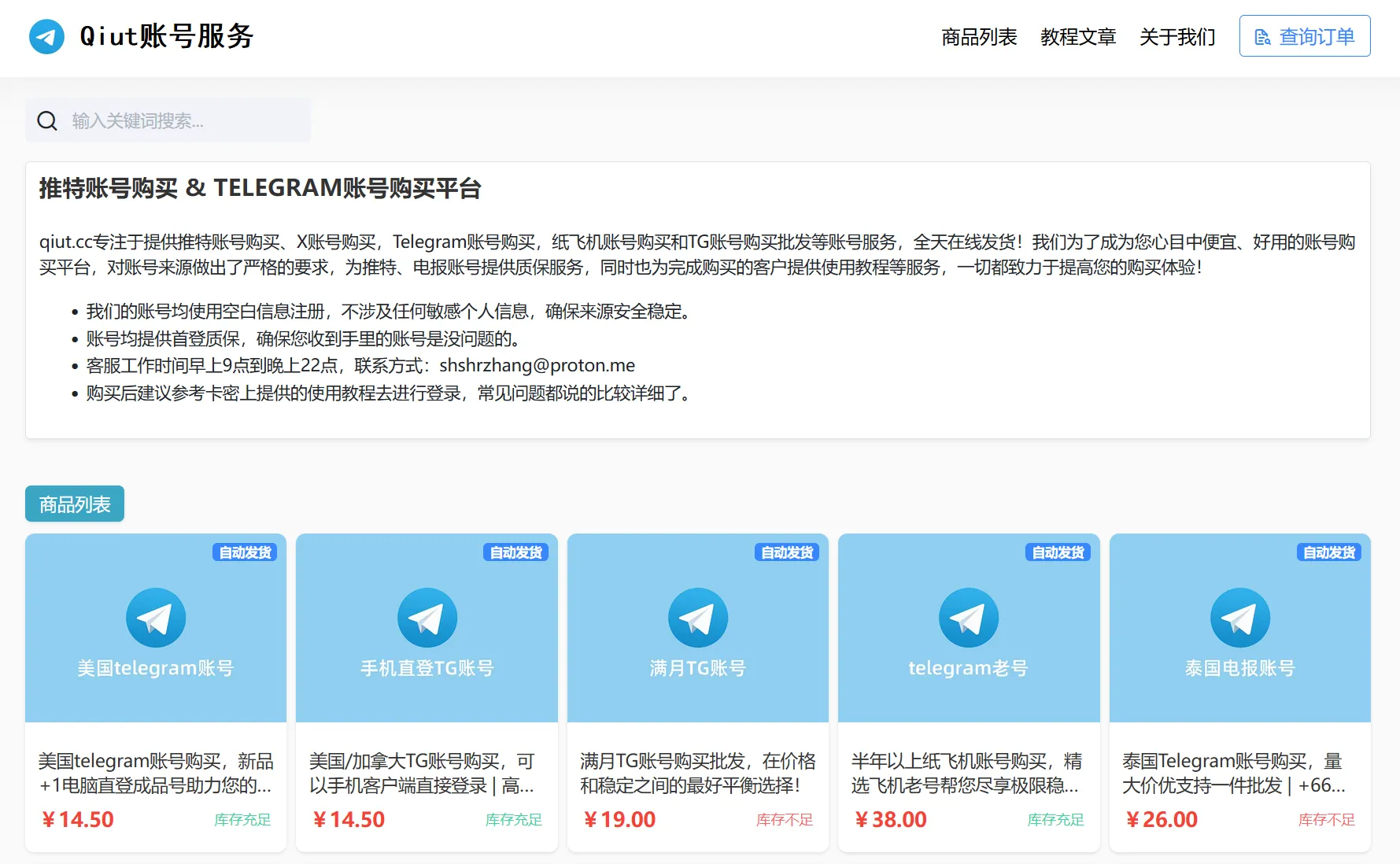Click Telegram icon on 泰国电报账号 card
The width and height of the screenshot is (1400, 864).
coord(1239,618)
